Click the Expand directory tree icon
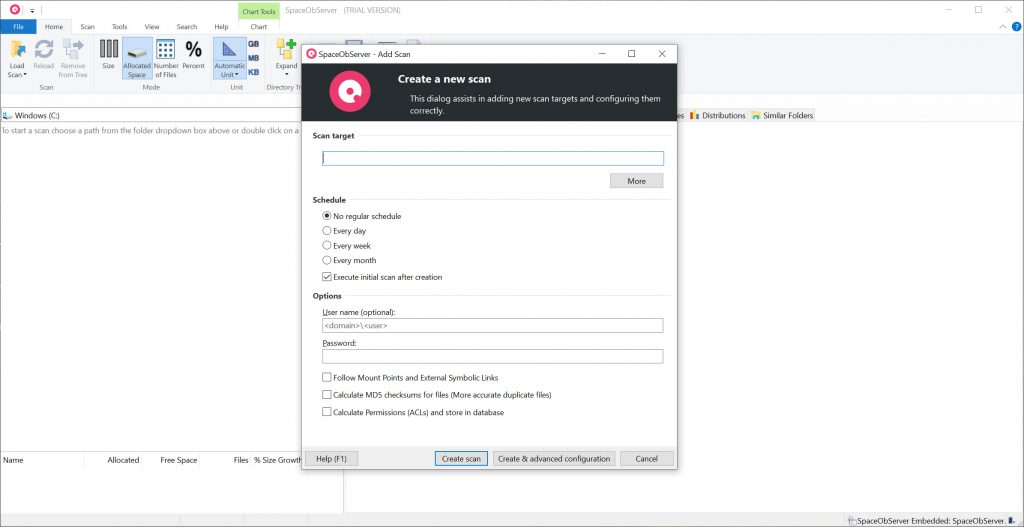1024x527 pixels. 286,49
